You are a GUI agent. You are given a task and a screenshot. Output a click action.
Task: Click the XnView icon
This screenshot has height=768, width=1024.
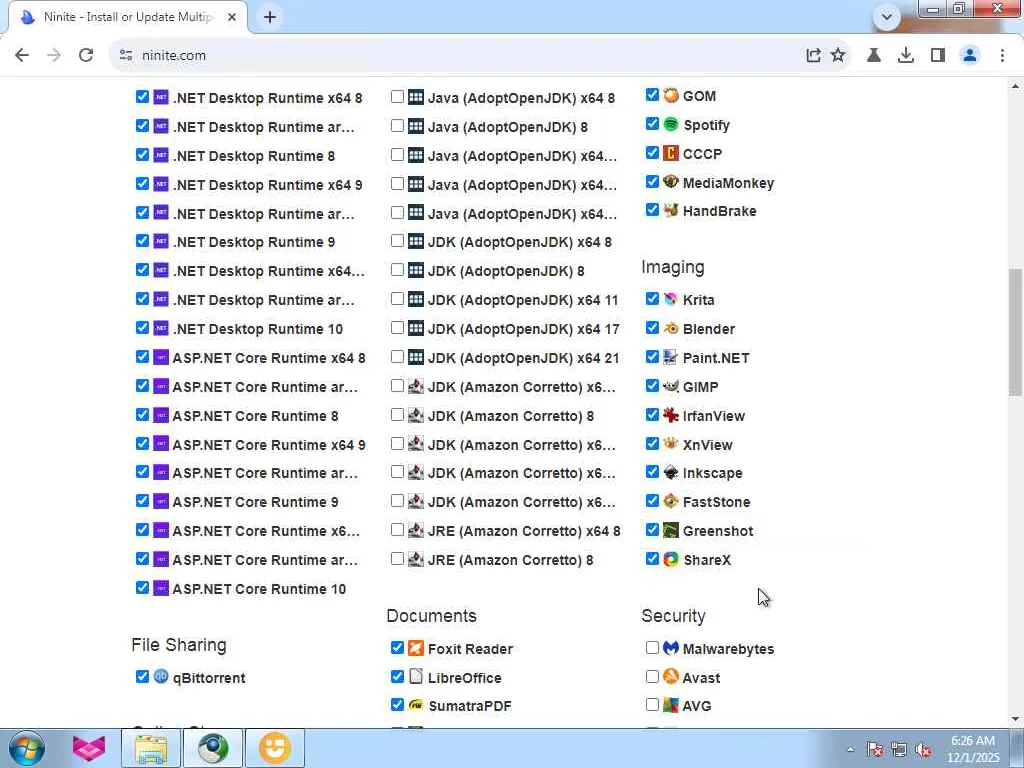pos(671,443)
